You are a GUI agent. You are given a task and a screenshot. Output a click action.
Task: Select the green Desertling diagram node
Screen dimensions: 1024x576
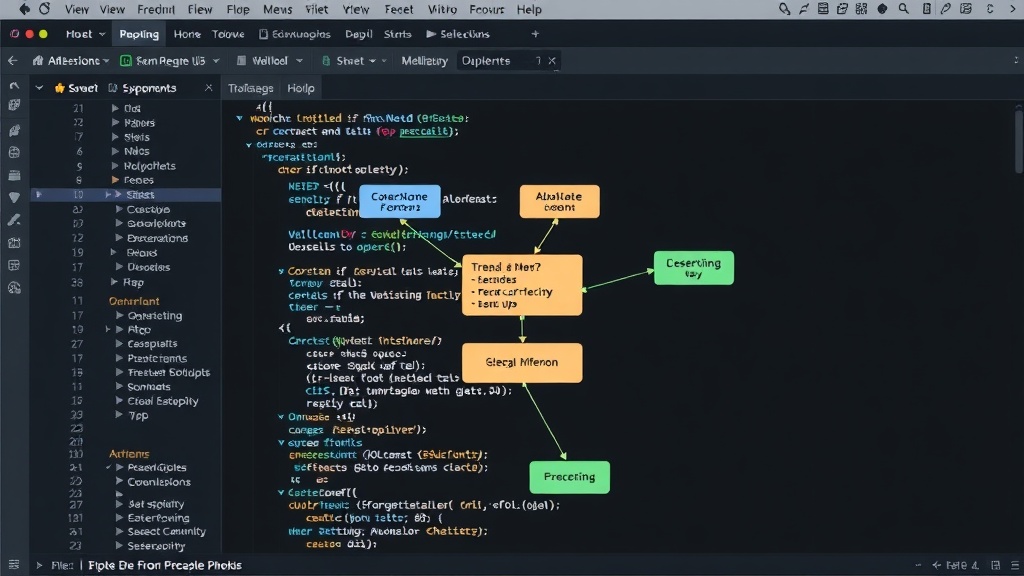click(694, 268)
